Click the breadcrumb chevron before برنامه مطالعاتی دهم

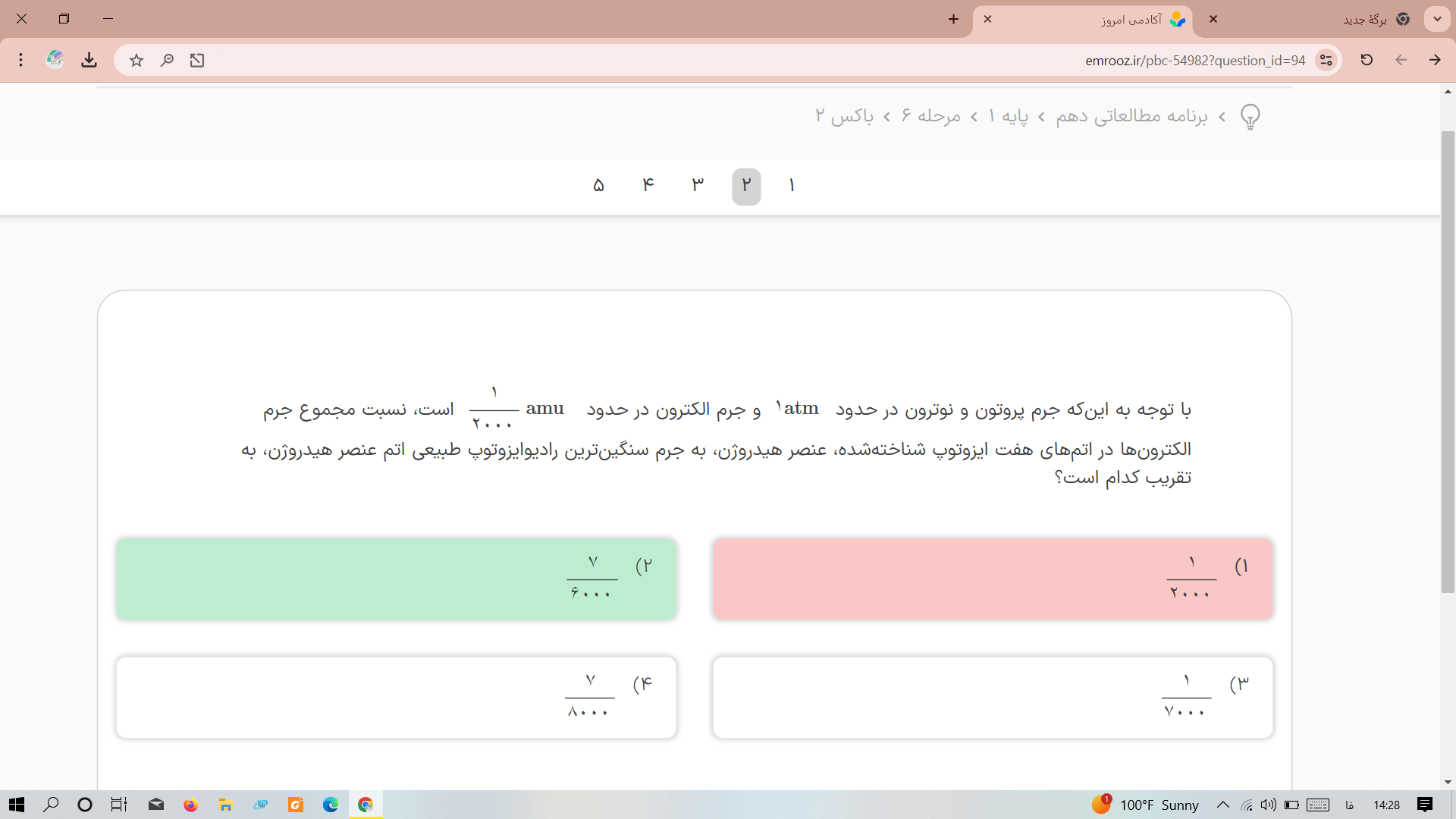tap(1222, 117)
